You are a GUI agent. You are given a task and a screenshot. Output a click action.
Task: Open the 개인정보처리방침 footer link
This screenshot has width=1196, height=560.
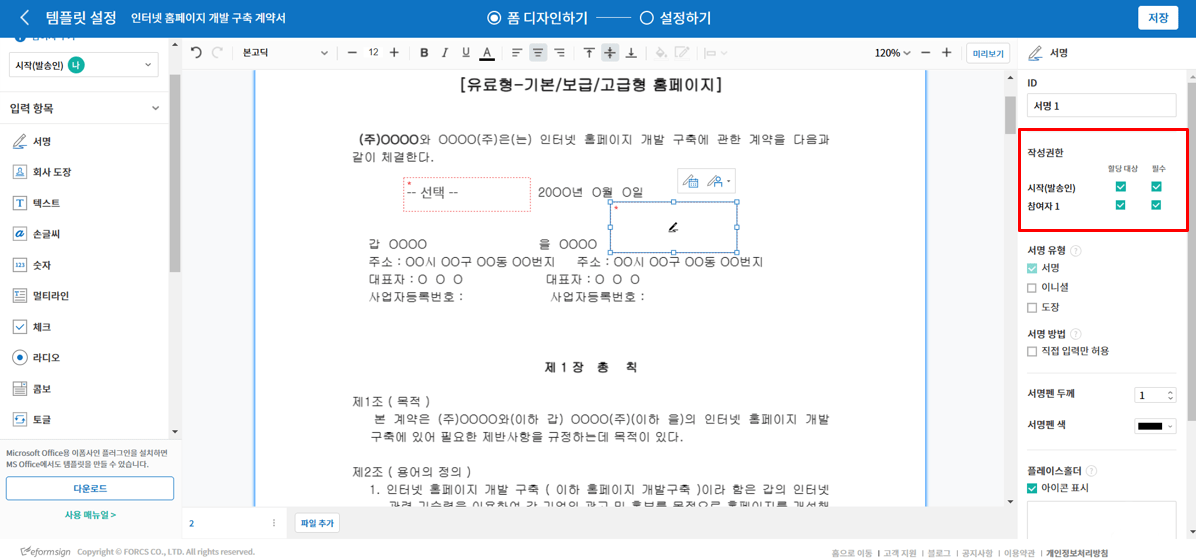[1076, 552]
